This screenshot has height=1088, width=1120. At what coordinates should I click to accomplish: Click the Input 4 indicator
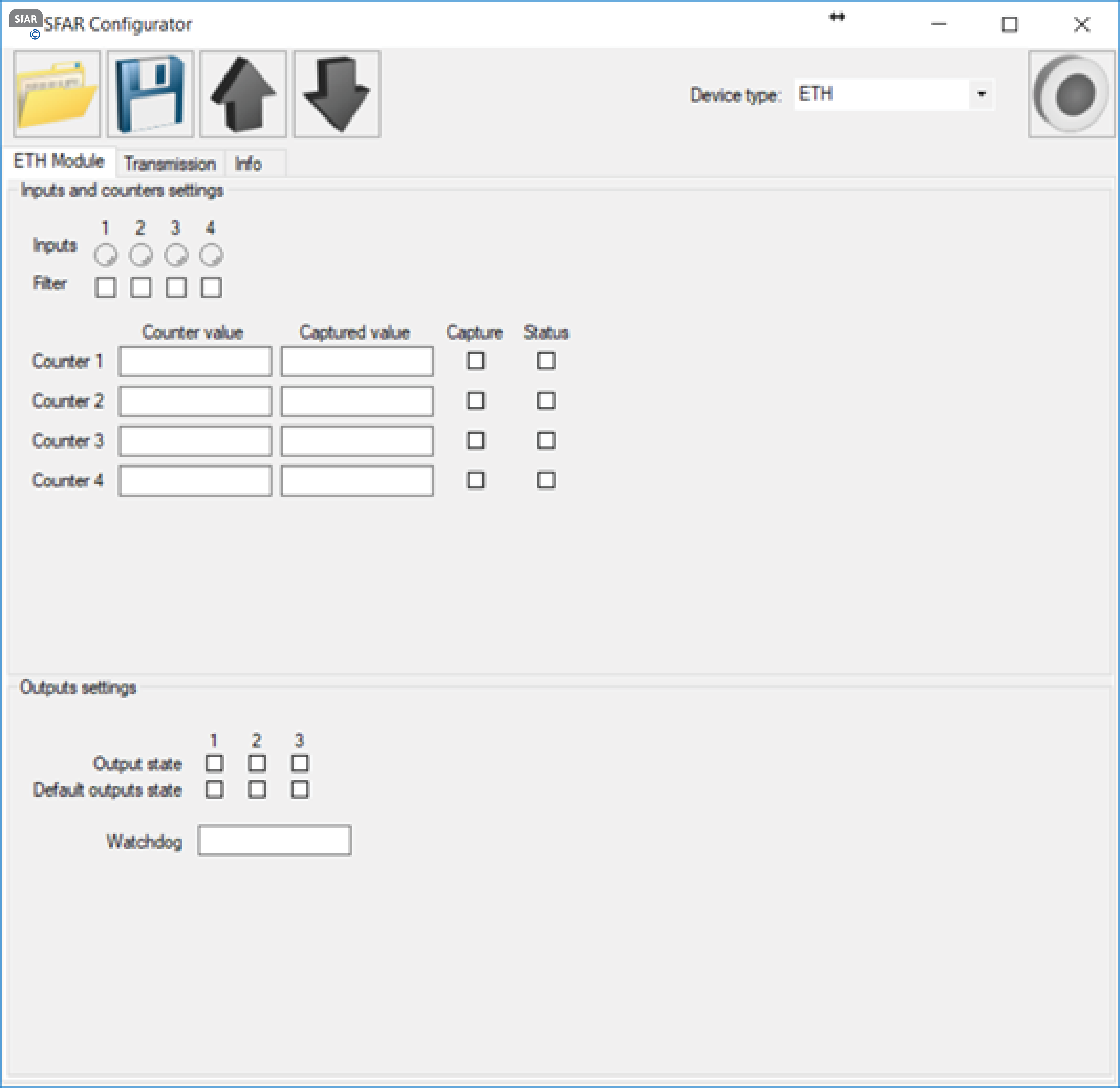click(x=211, y=255)
